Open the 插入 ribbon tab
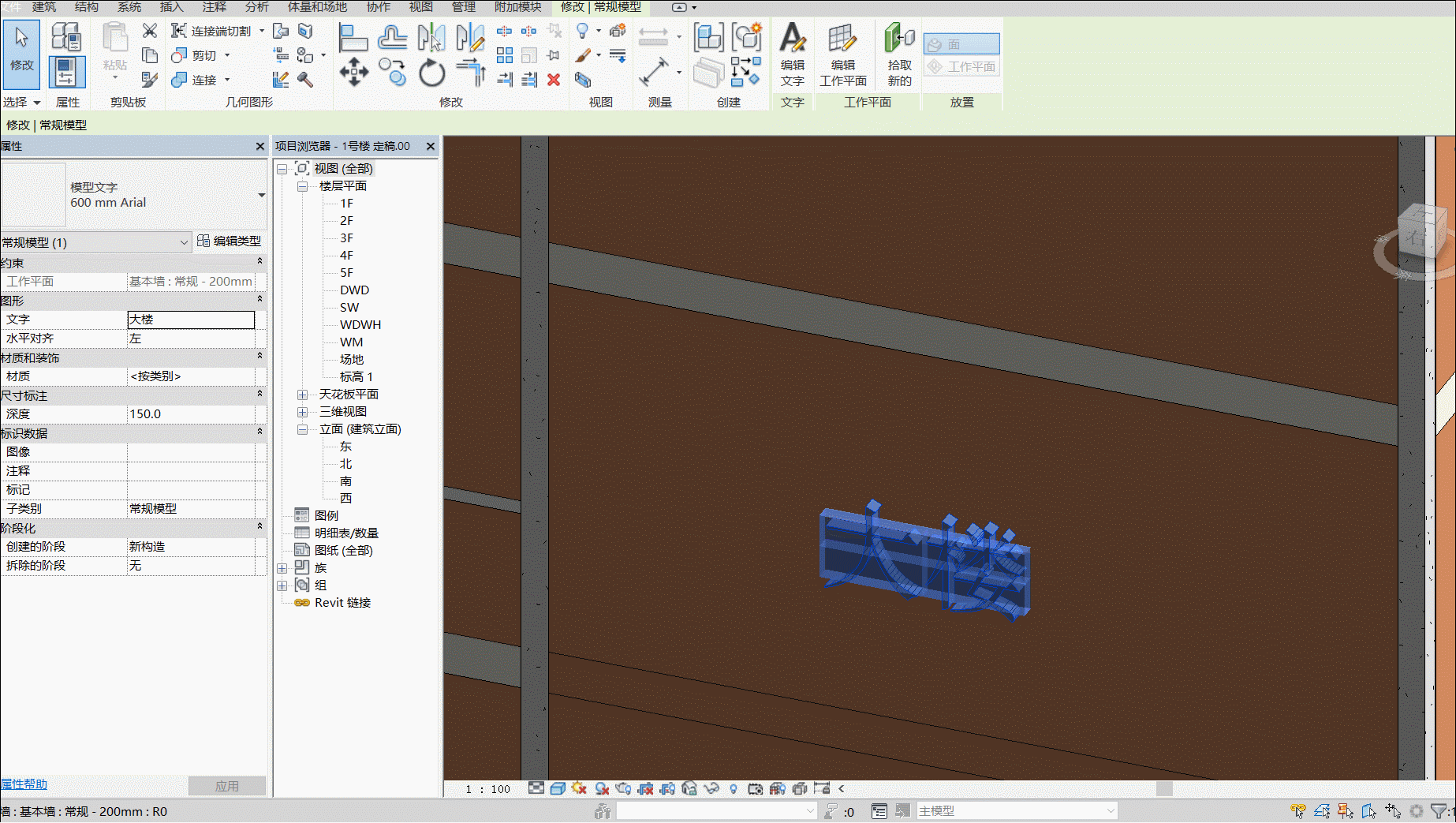Image resolution: width=1456 pixels, height=823 pixels. [x=171, y=7]
